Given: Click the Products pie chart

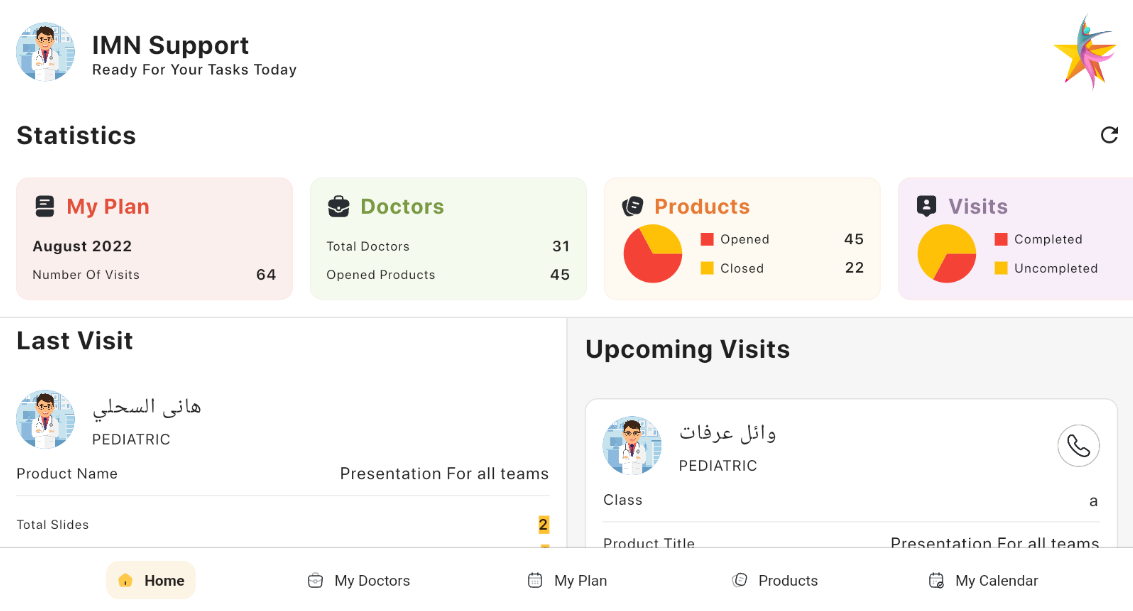Looking at the screenshot, I should tap(652, 254).
